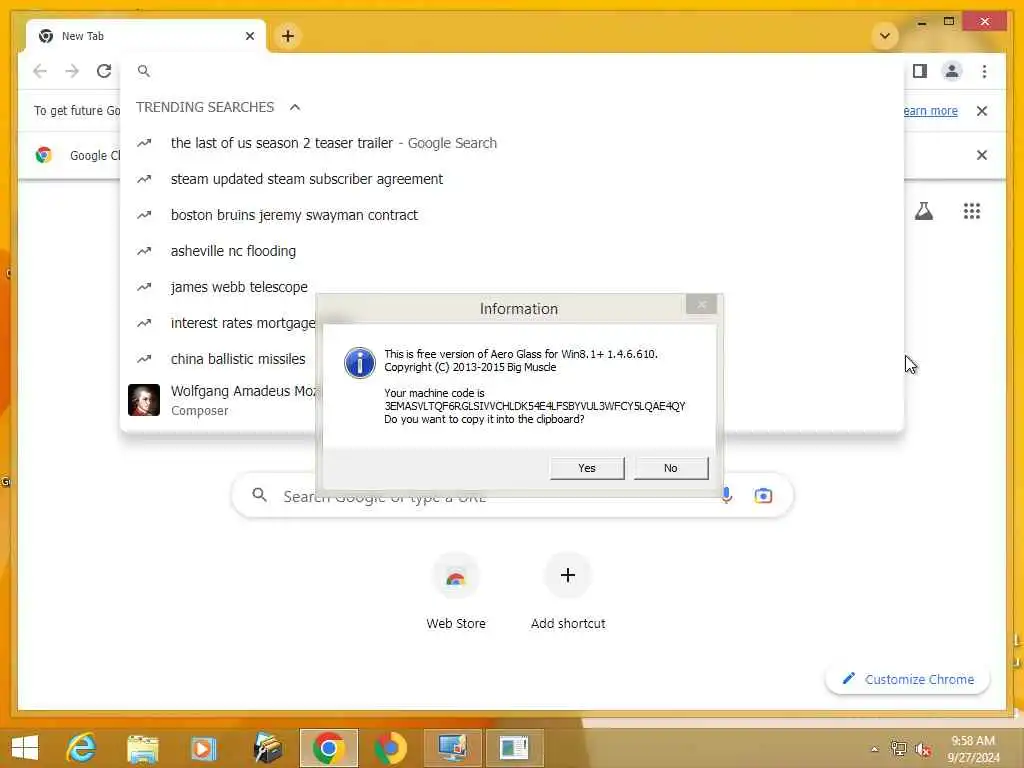Click the trending arrow beside 'asheville nc flooding'

point(144,251)
